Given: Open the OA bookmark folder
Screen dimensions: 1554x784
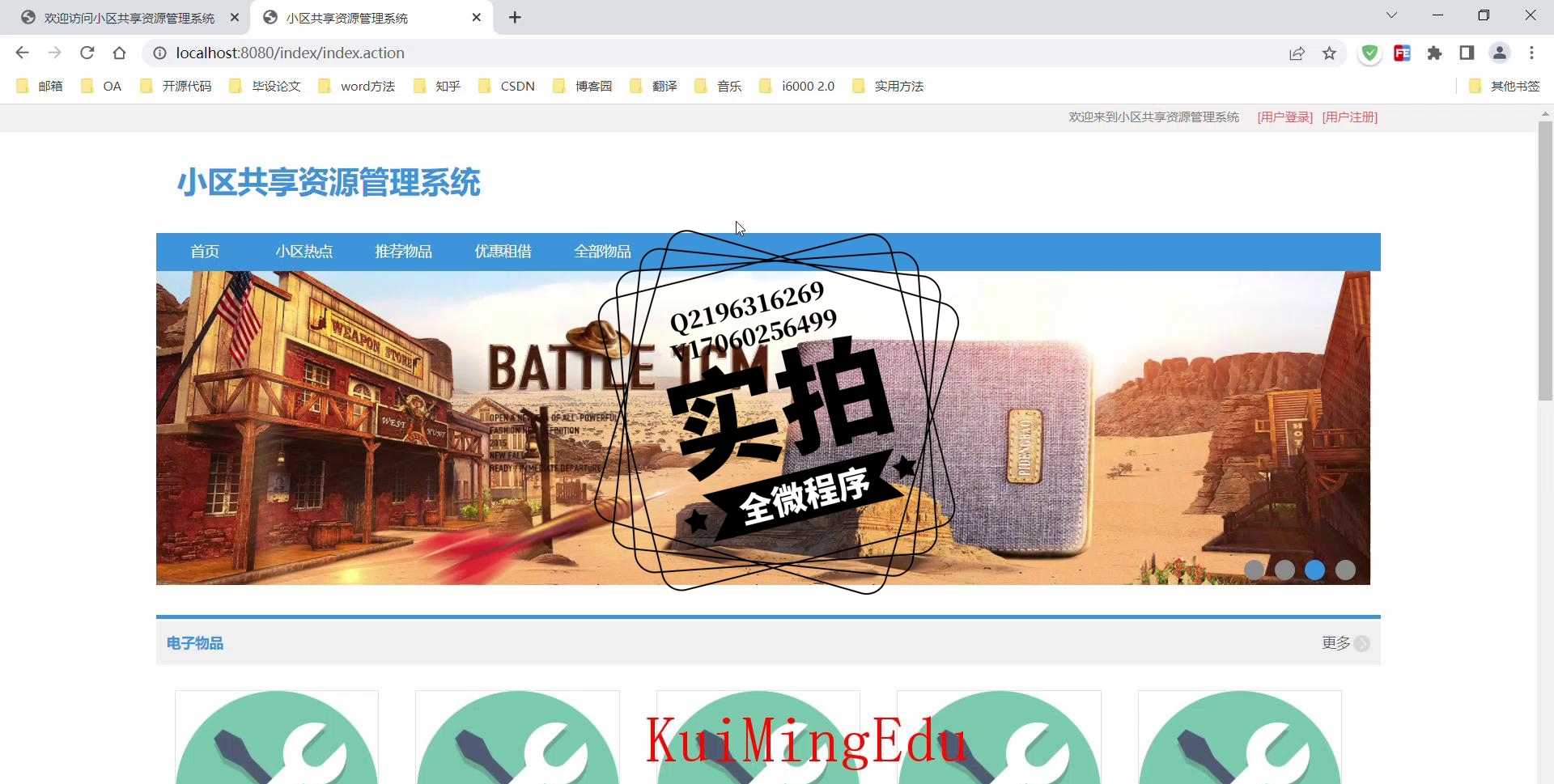Looking at the screenshot, I should point(101,86).
